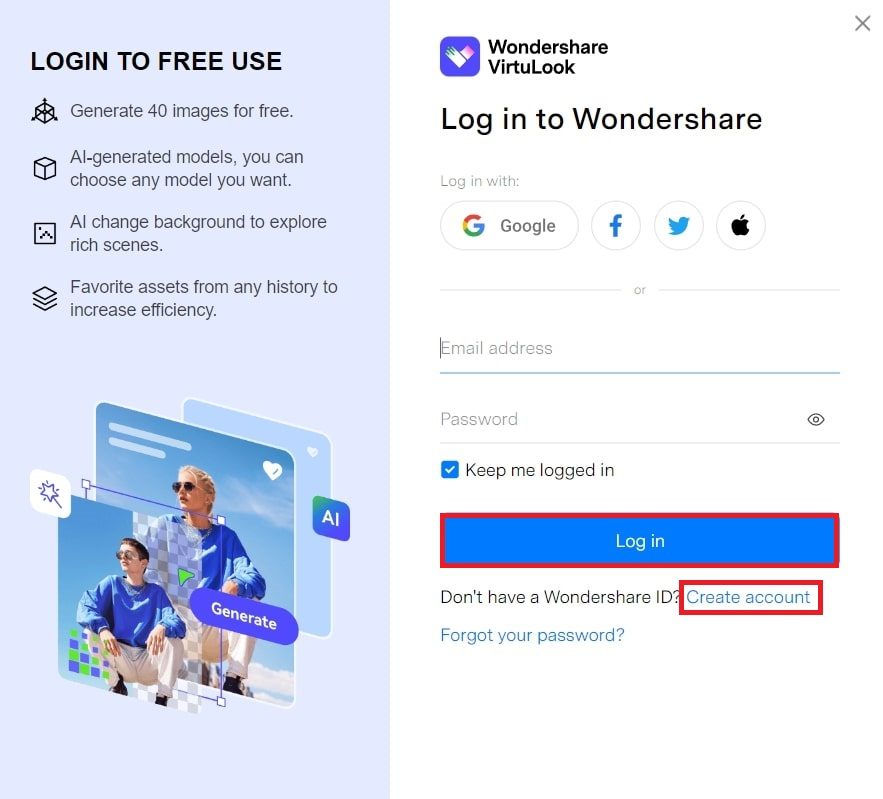Click the cube icon beside AI-generated models
The width and height of the screenshot is (883, 799).
(x=44, y=168)
